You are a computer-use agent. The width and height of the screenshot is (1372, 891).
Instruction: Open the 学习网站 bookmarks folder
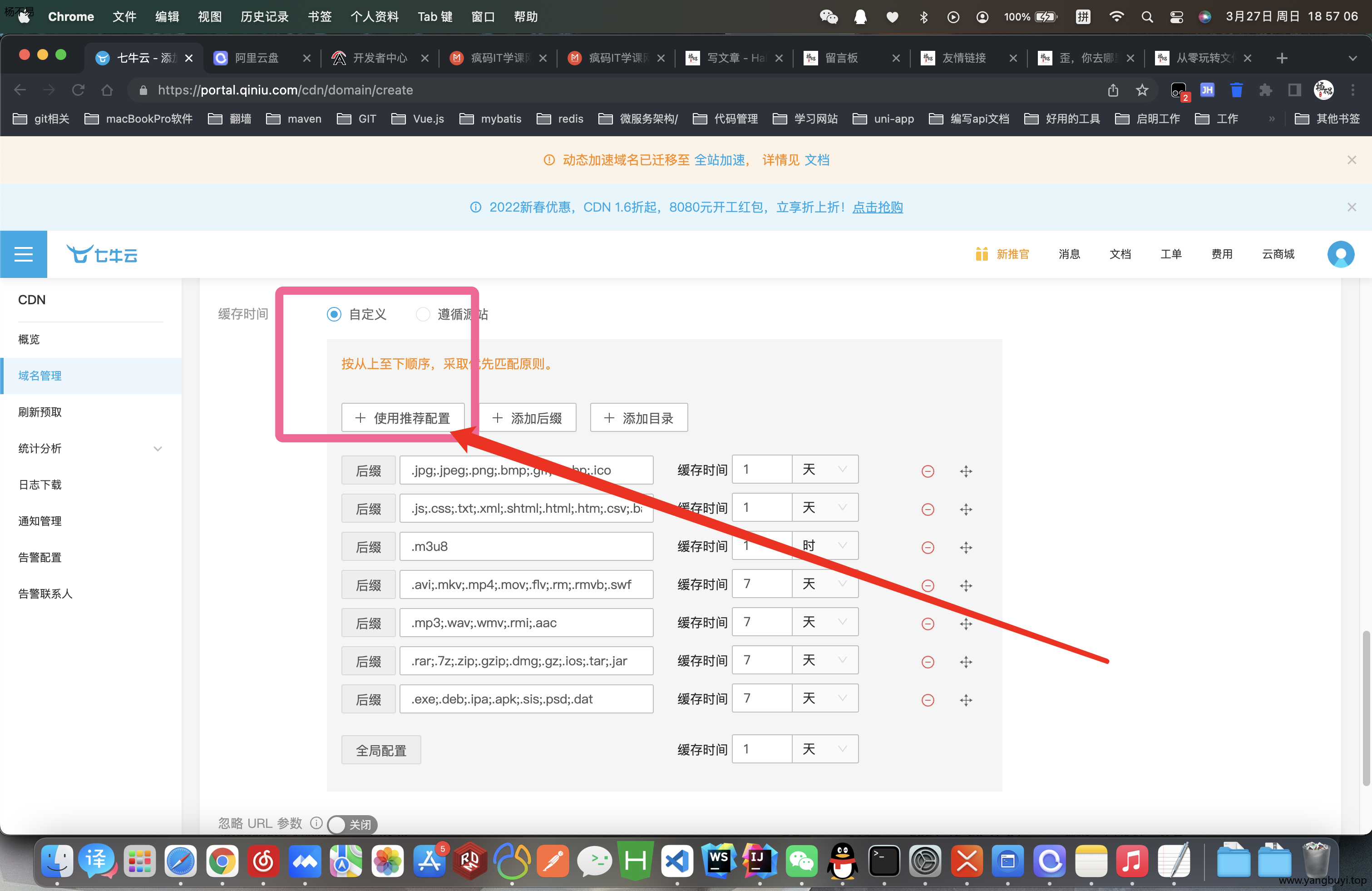click(805, 119)
